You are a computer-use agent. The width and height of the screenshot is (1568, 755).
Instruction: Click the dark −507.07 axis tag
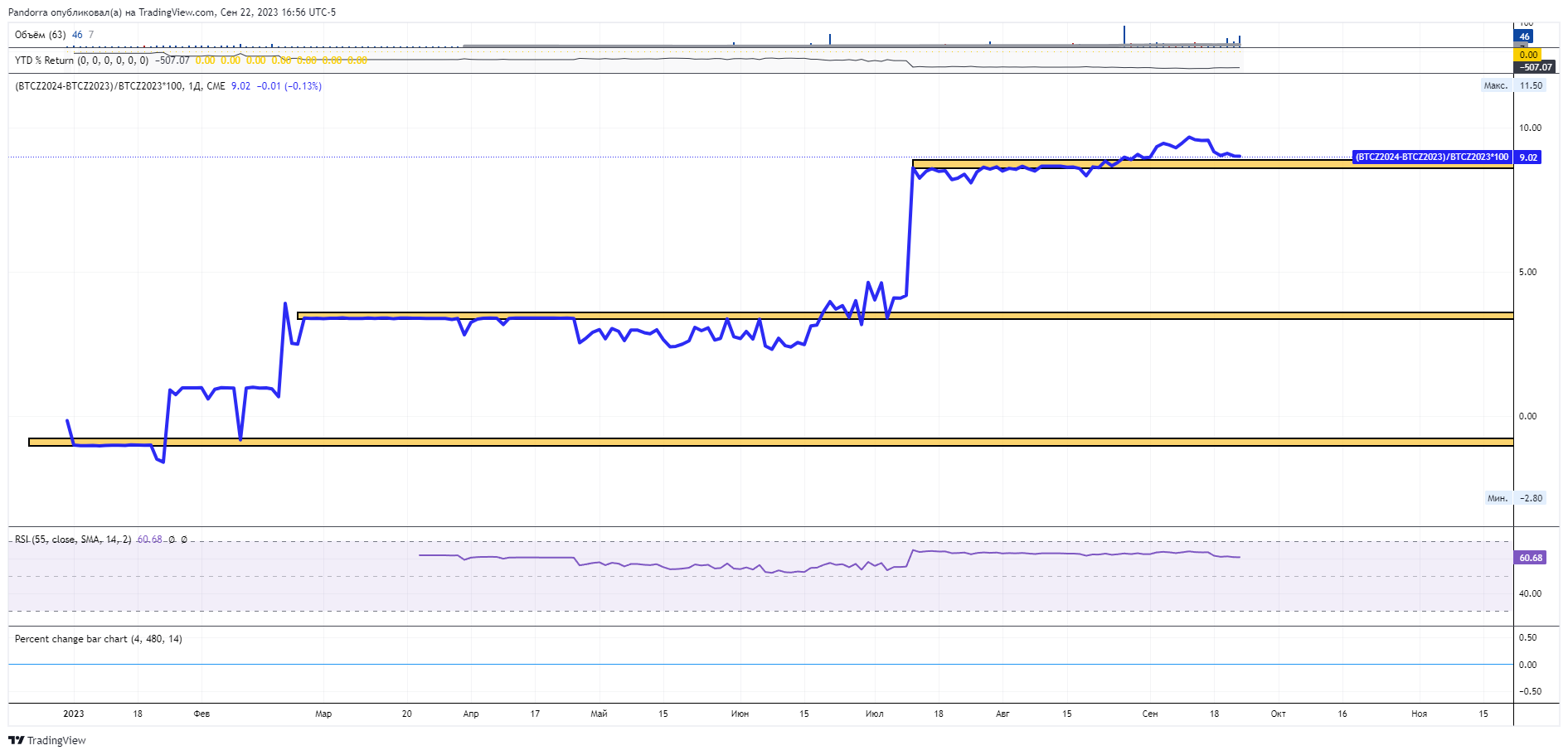tap(1535, 67)
